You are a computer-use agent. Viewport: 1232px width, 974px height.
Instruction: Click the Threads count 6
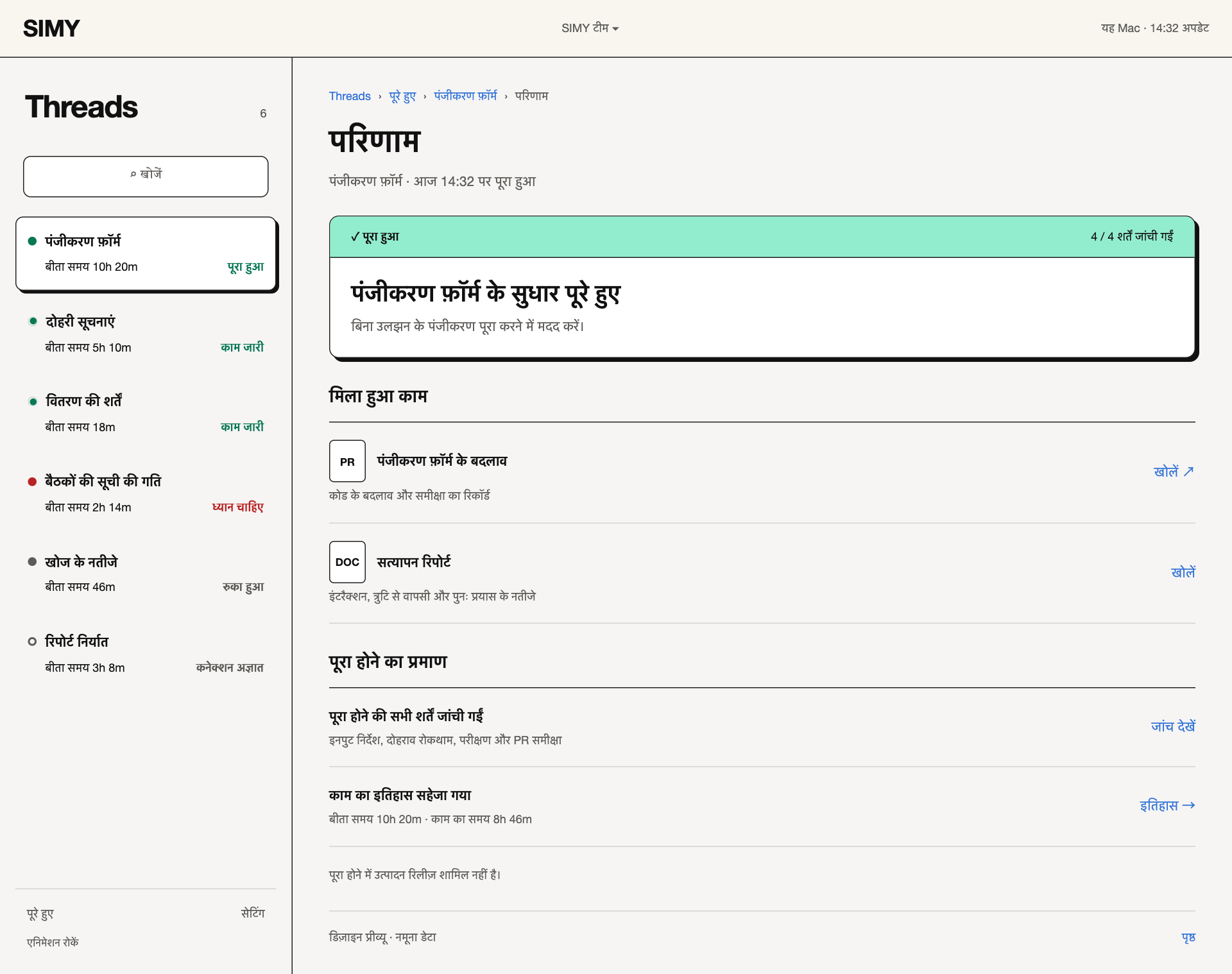[x=263, y=114]
